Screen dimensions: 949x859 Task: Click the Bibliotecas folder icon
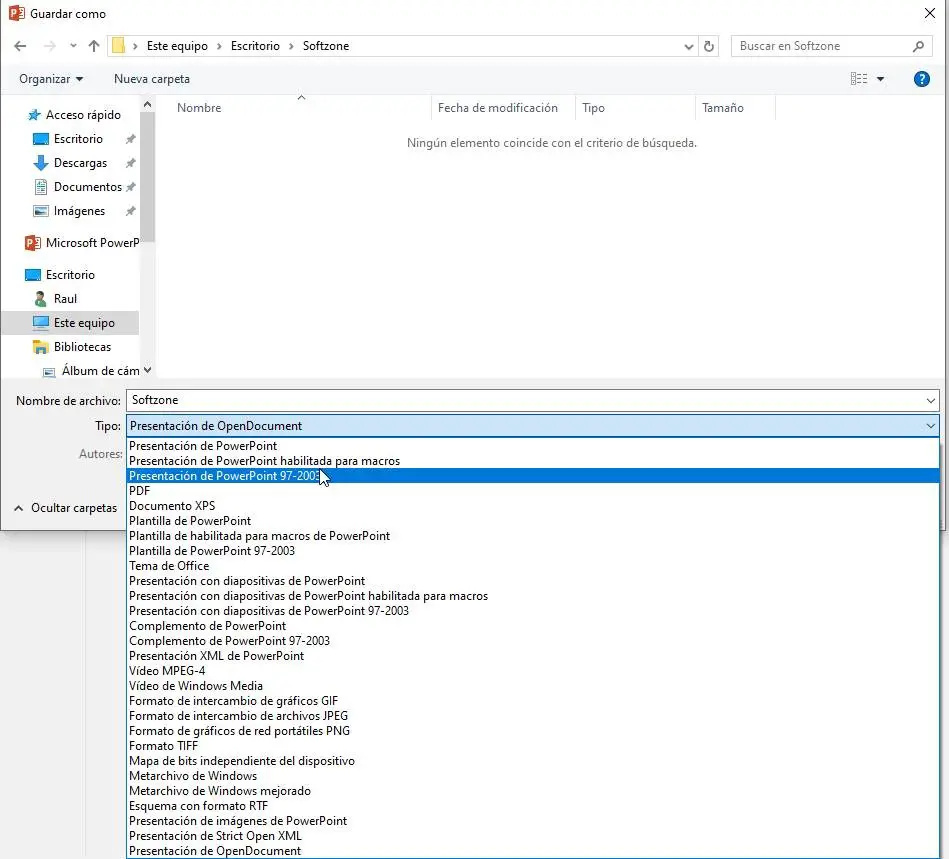tap(41, 347)
